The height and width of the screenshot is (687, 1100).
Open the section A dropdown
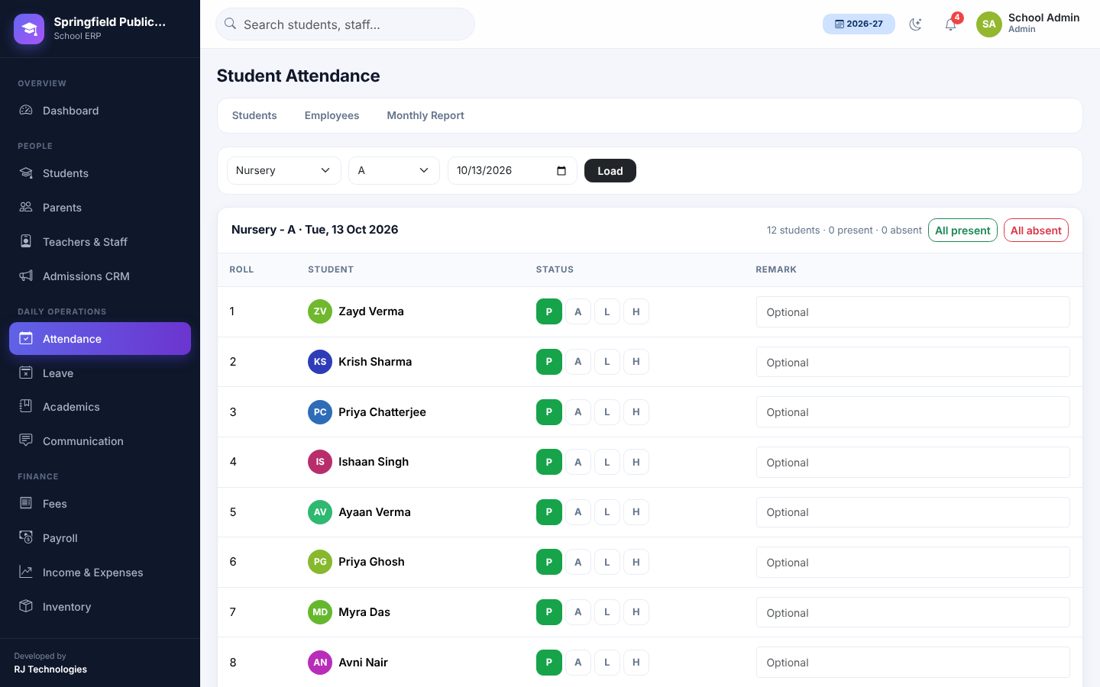[x=394, y=171]
